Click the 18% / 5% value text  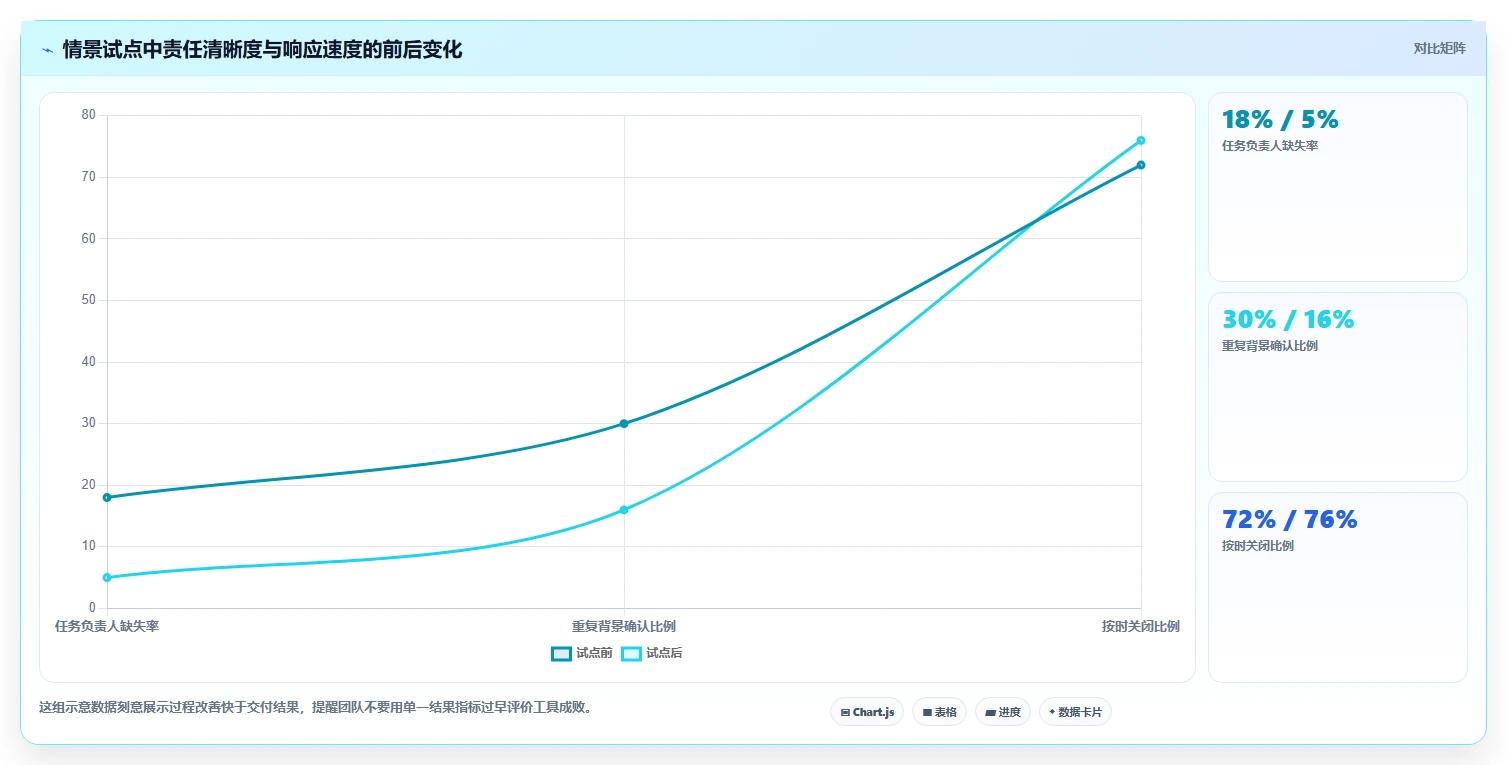1280,120
